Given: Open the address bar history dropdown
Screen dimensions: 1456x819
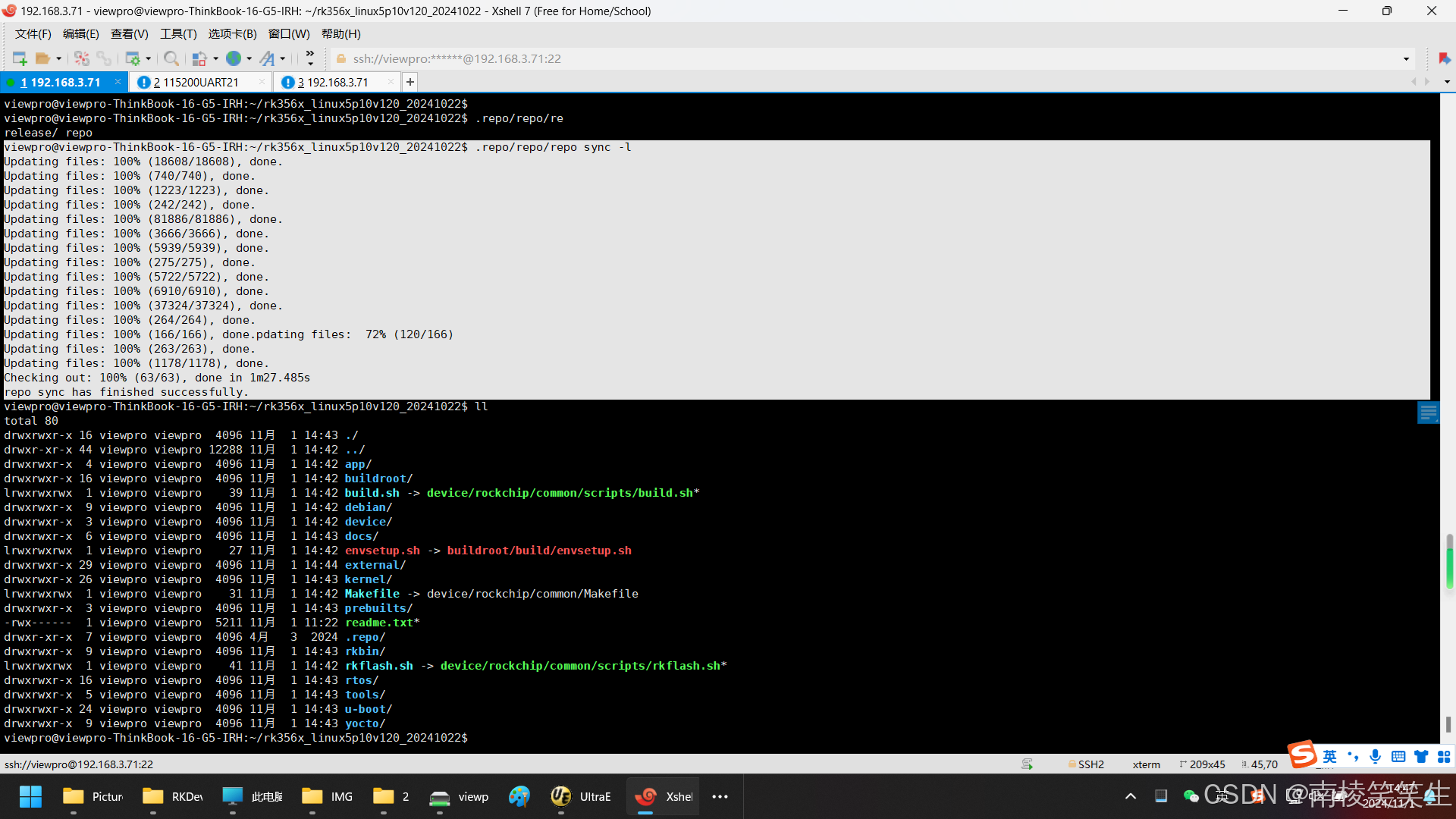Looking at the screenshot, I should tap(1406, 59).
